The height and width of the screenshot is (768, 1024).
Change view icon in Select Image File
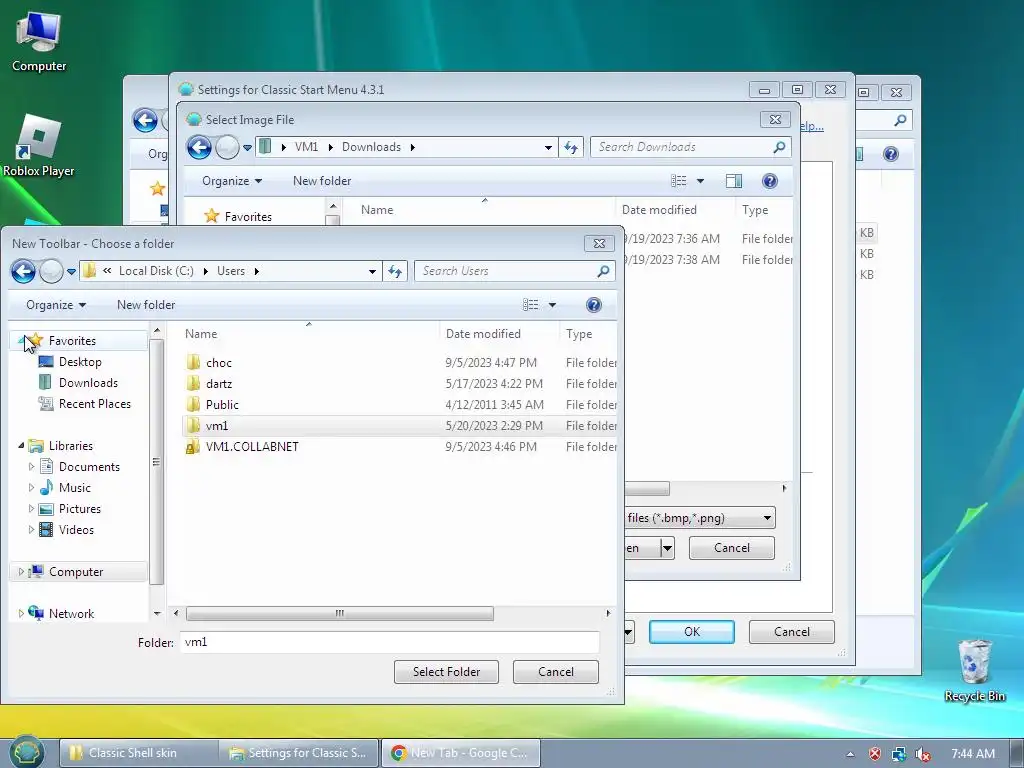[679, 181]
